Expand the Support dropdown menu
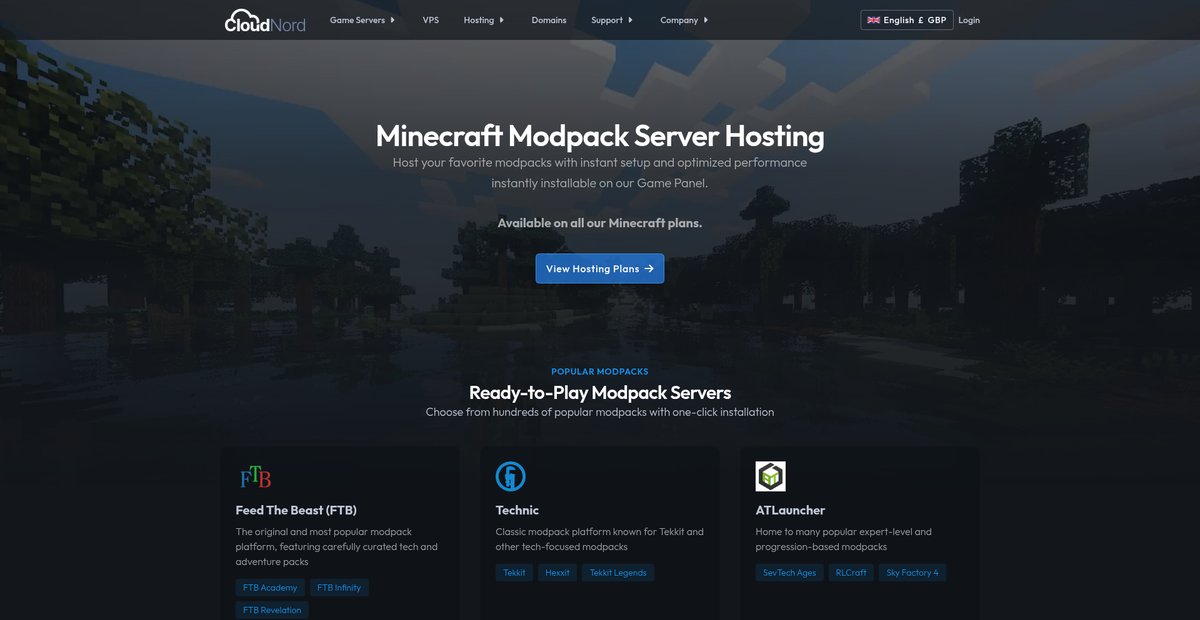 click(612, 20)
